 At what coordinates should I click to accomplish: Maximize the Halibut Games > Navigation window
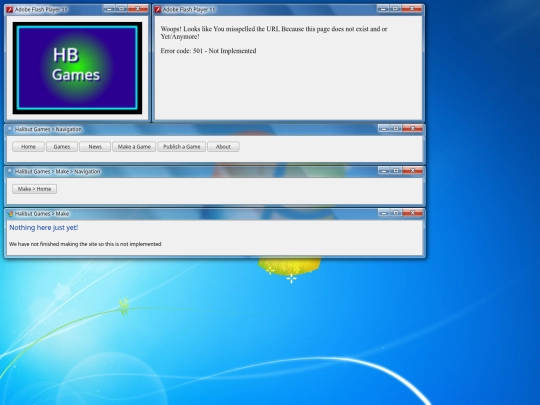click(396, 128)
